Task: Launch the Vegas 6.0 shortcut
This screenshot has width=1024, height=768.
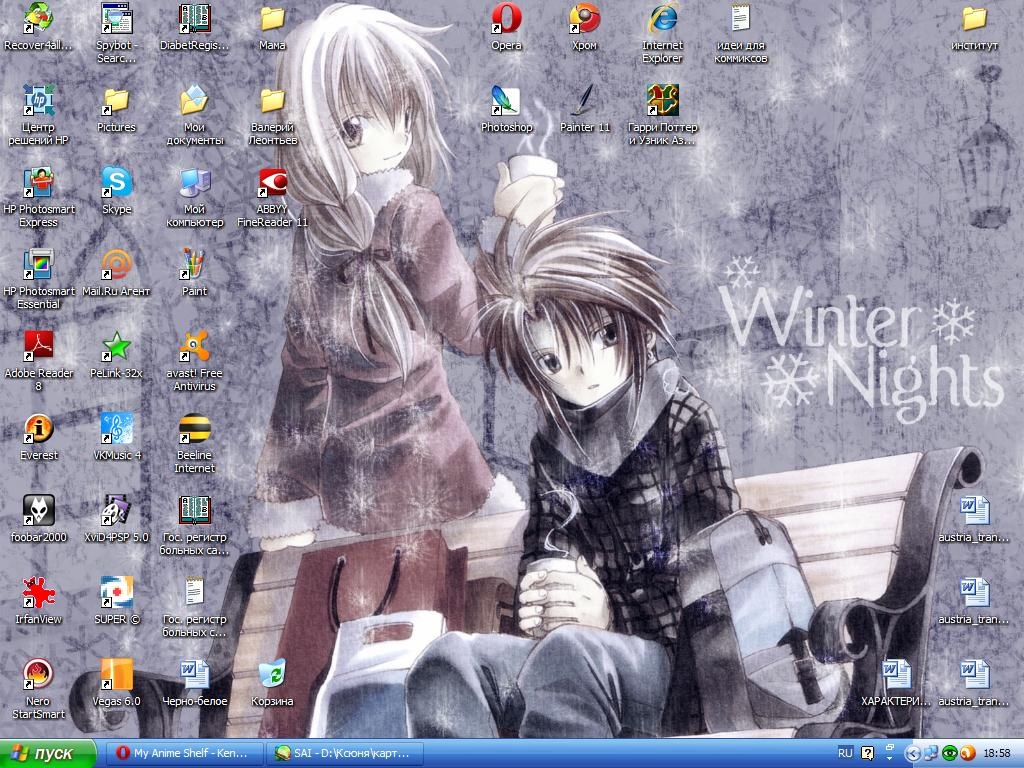Action: [116, 683]
